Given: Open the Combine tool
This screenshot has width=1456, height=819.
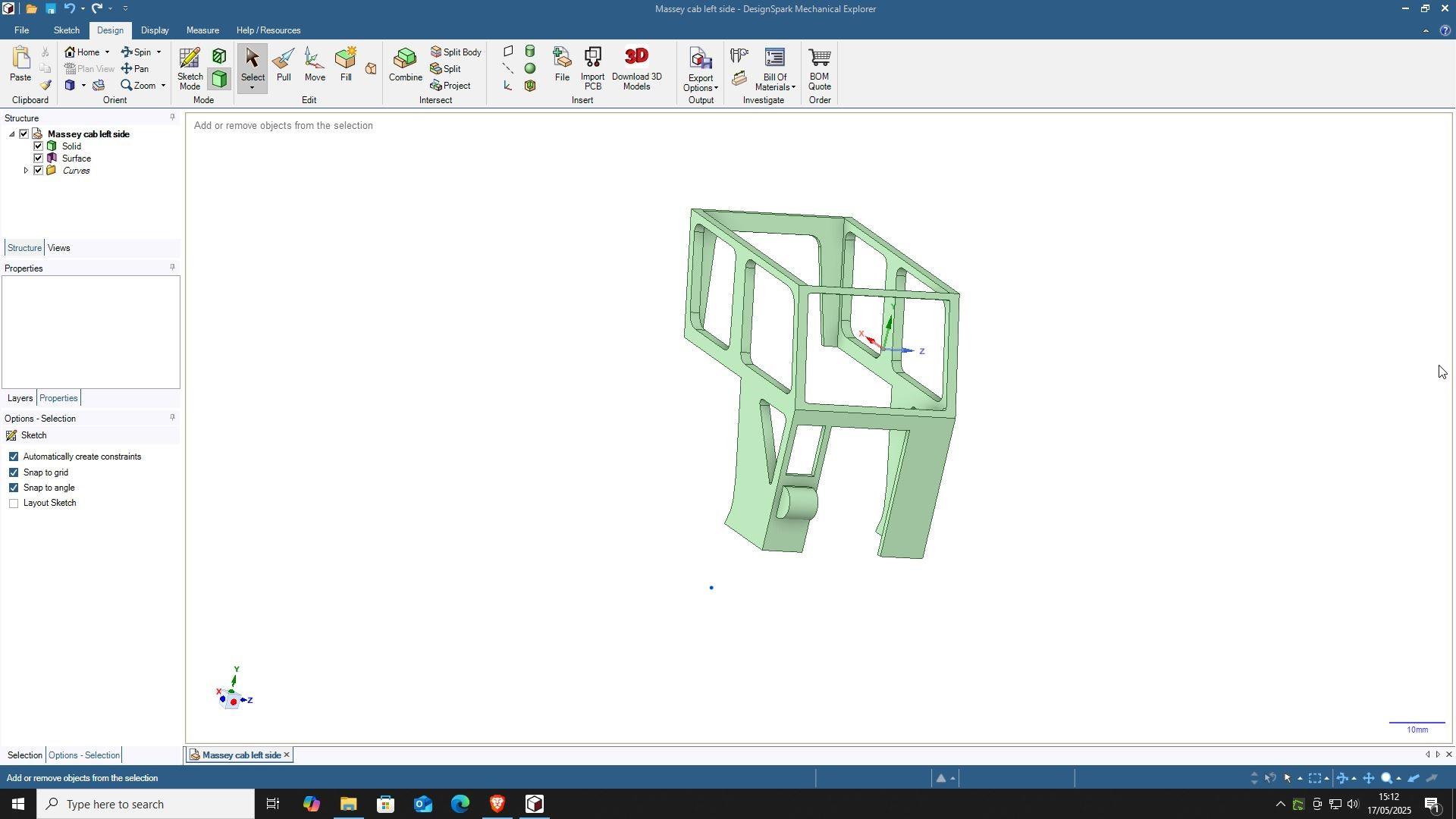Looking at the screenshot, I should pos(405,64).
